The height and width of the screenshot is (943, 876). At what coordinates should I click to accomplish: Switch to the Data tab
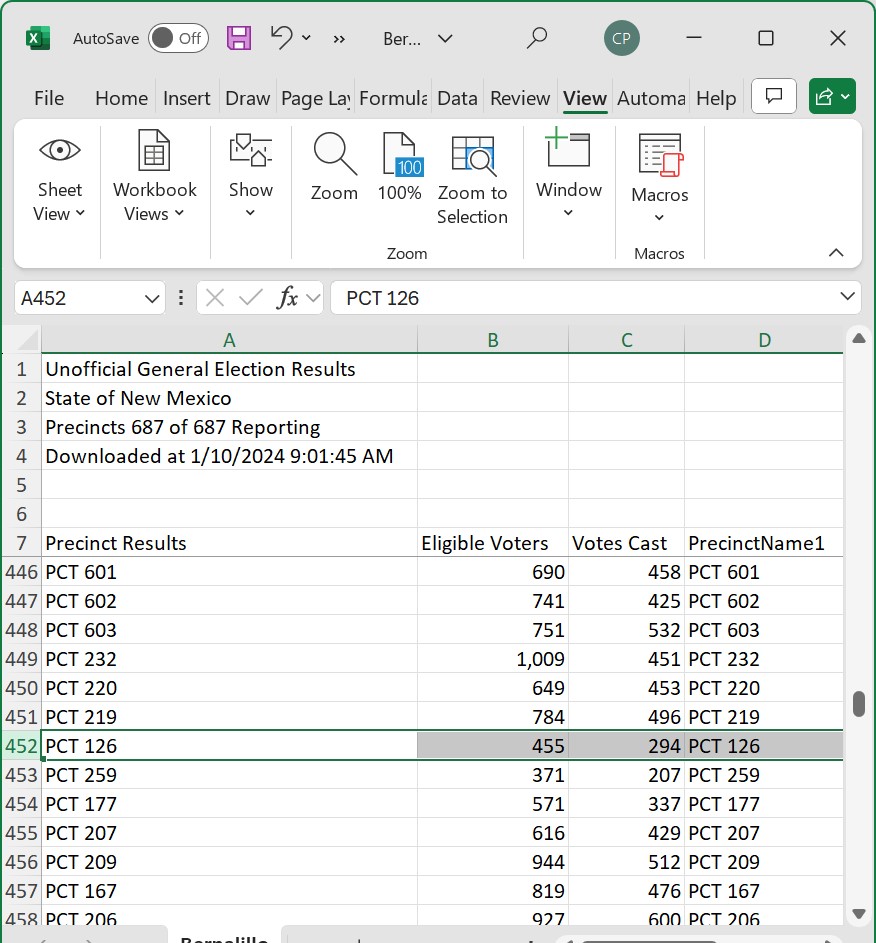tap(458, 98)
